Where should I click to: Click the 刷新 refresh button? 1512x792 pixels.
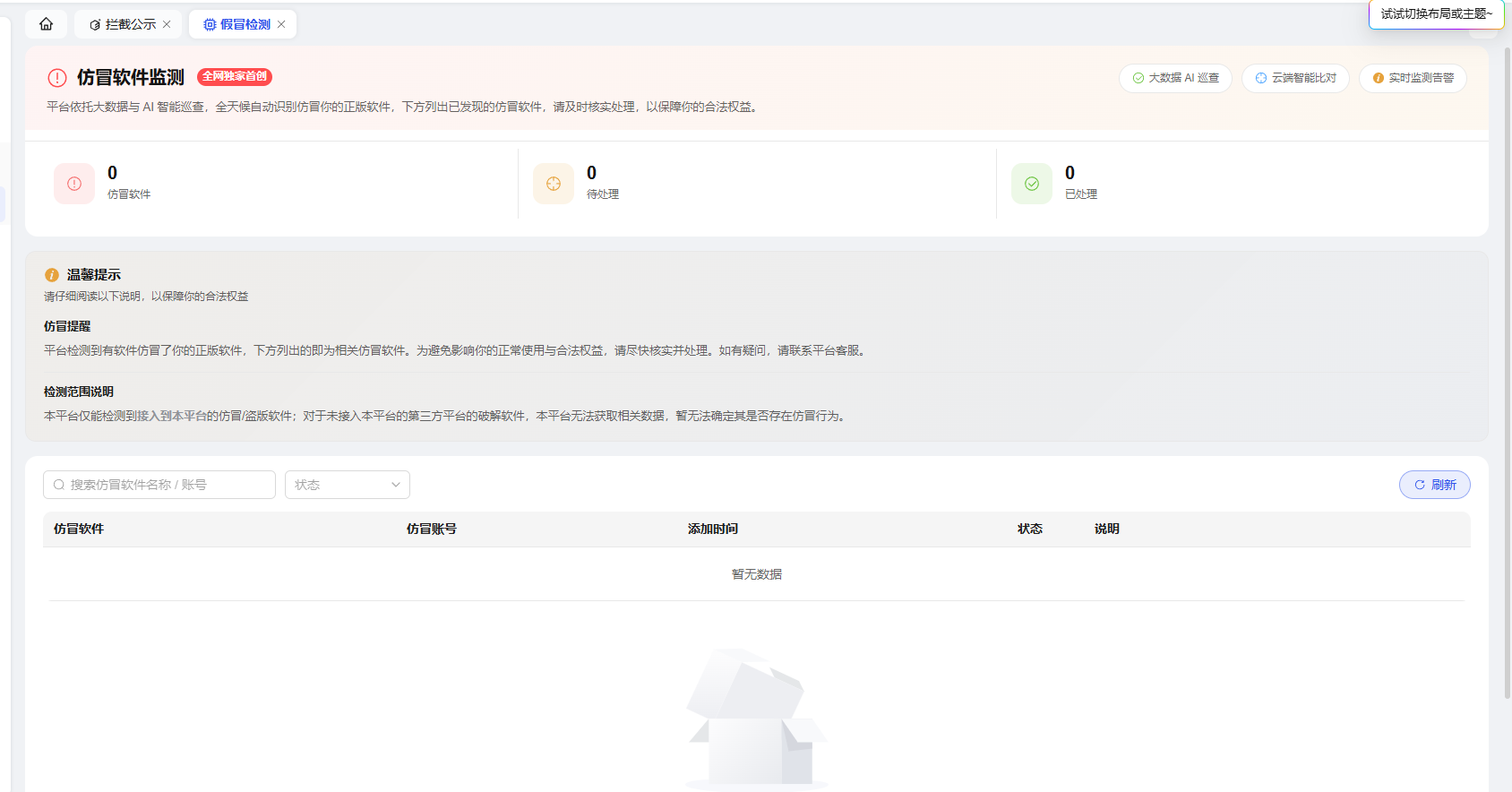[x=1434, y=485]
